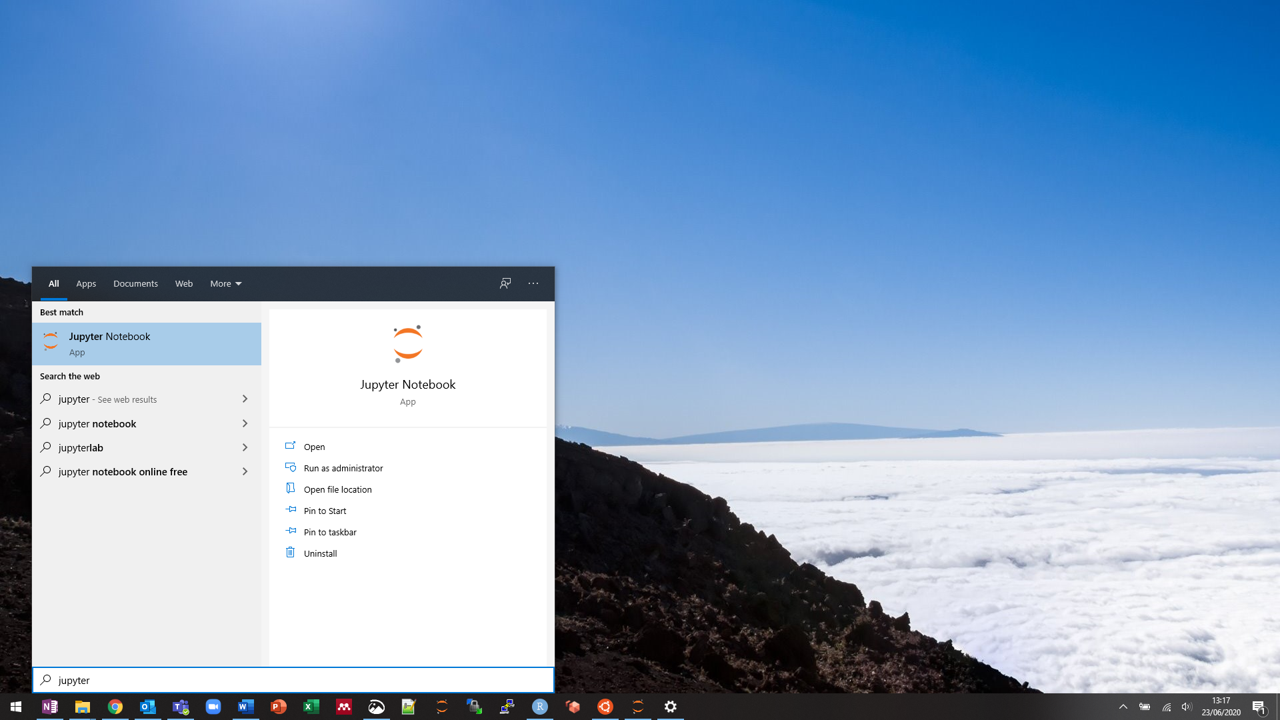Open the Windows Start button
The width and height of the screenshot is (1280, 720).
coord(16,707)
